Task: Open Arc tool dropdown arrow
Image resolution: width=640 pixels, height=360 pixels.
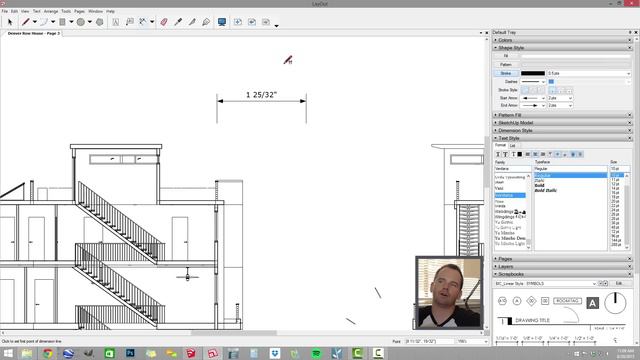Action: pyautogui.click(x=53, y=22)
